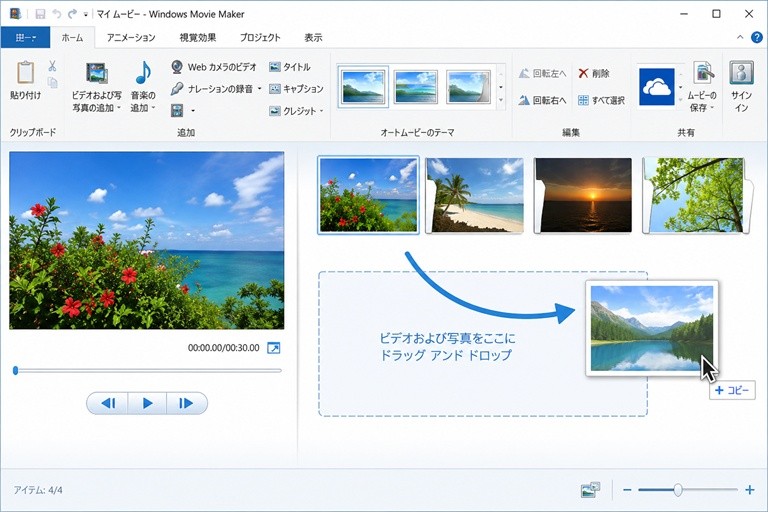Viewport: 768px width, 512px height.
Task: Select third AutoMovie theme thumbnail
Action: (469, 87)
